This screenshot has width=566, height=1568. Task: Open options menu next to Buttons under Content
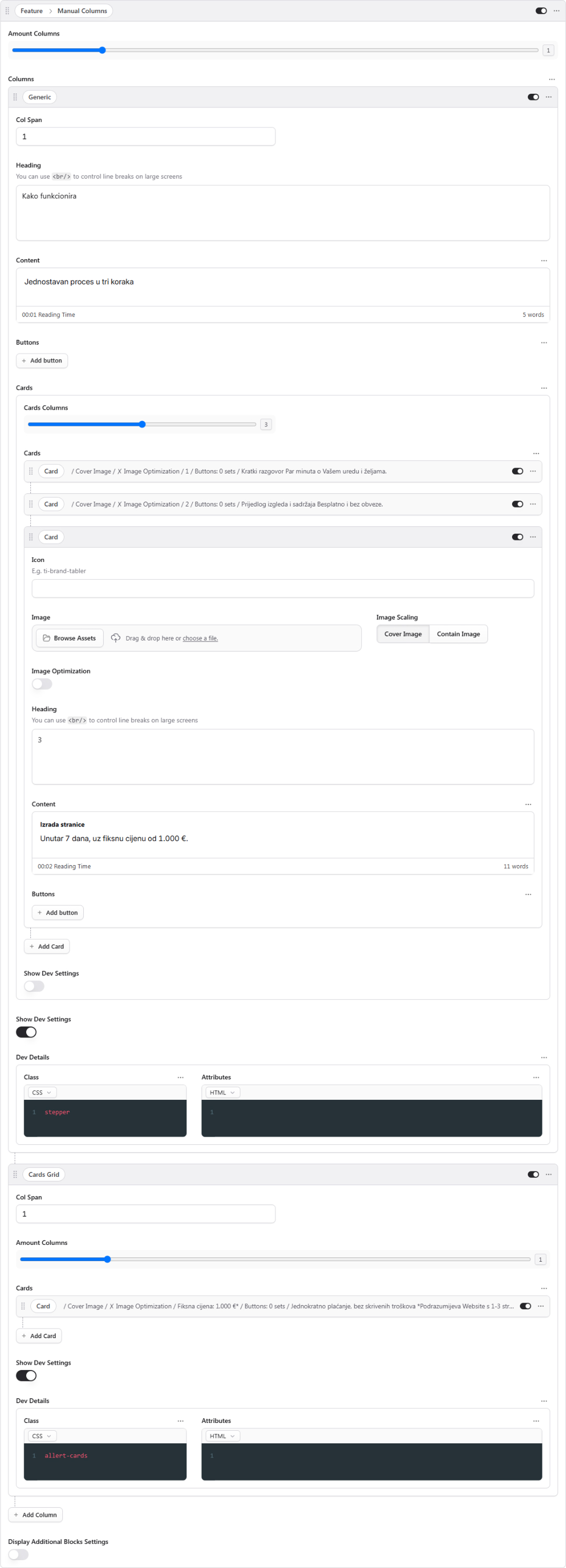click(543, 343)
